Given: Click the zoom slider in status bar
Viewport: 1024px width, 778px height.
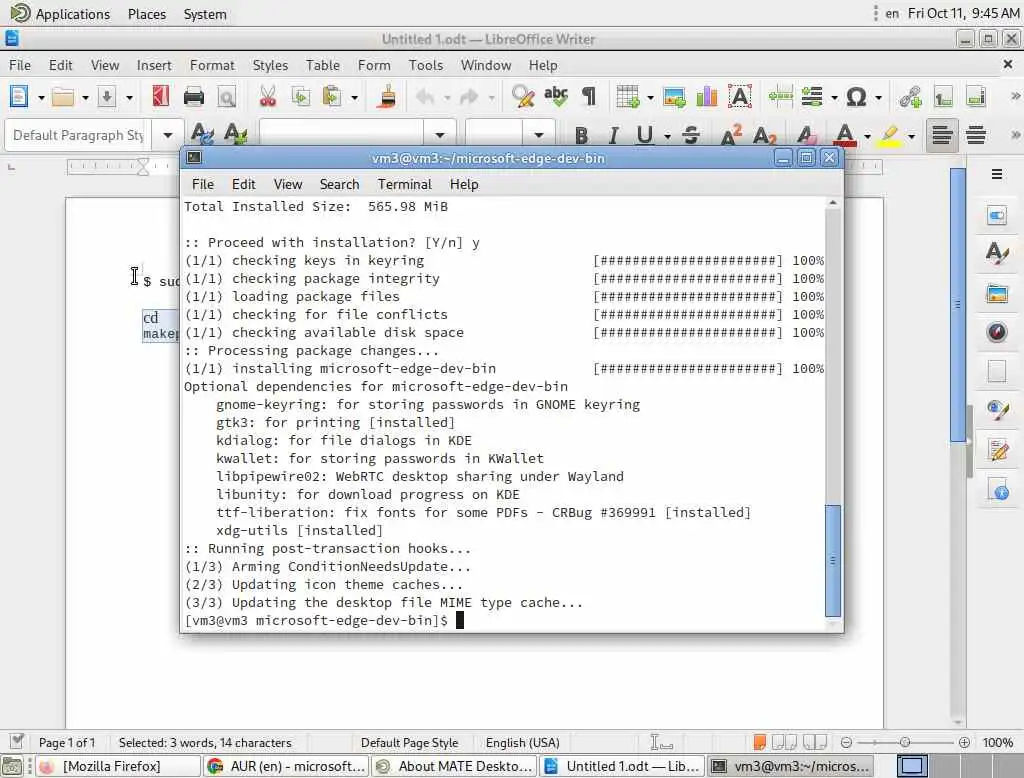Looking at the screenshot, I should coord(904,742).
